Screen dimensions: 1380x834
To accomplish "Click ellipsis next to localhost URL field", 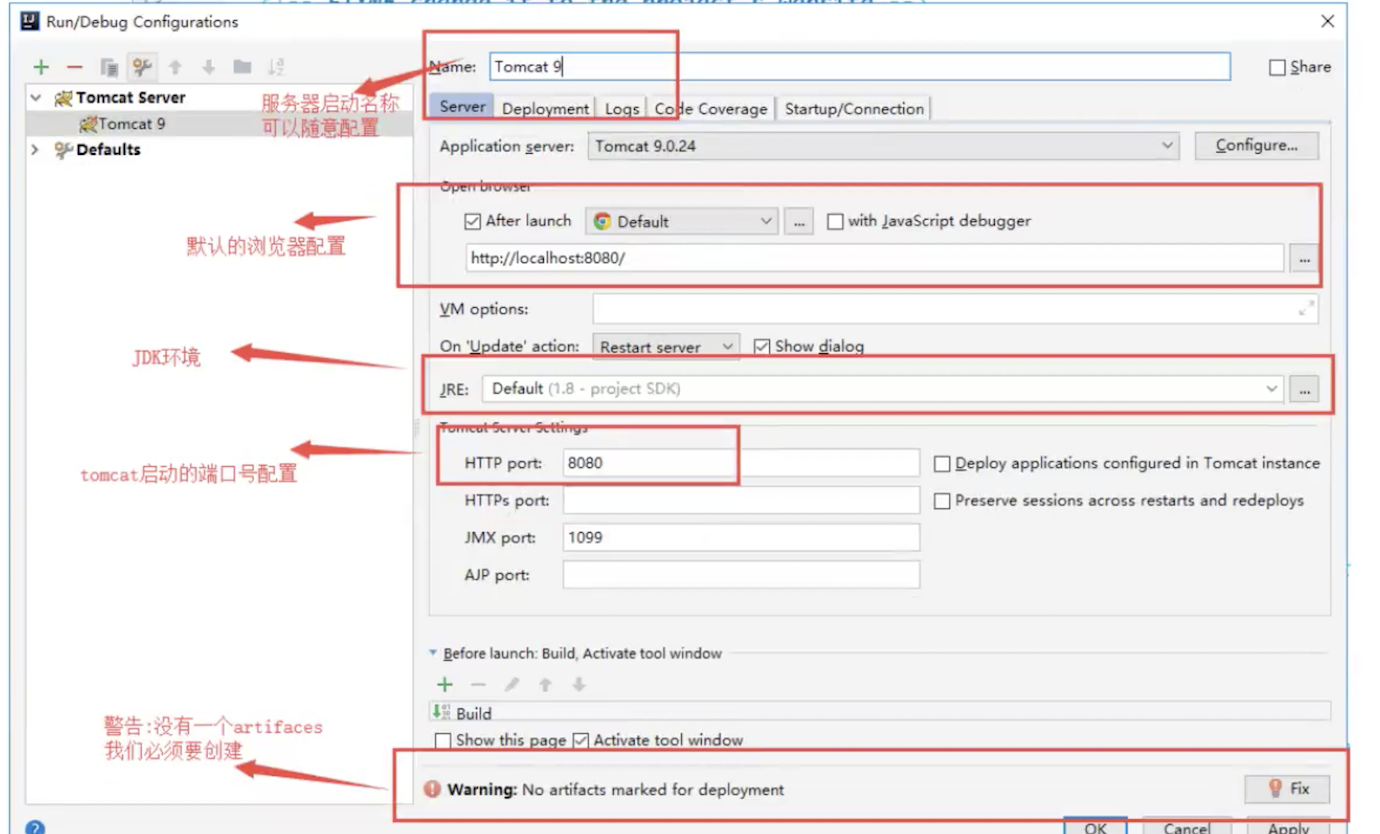I will coord(1303,259).
